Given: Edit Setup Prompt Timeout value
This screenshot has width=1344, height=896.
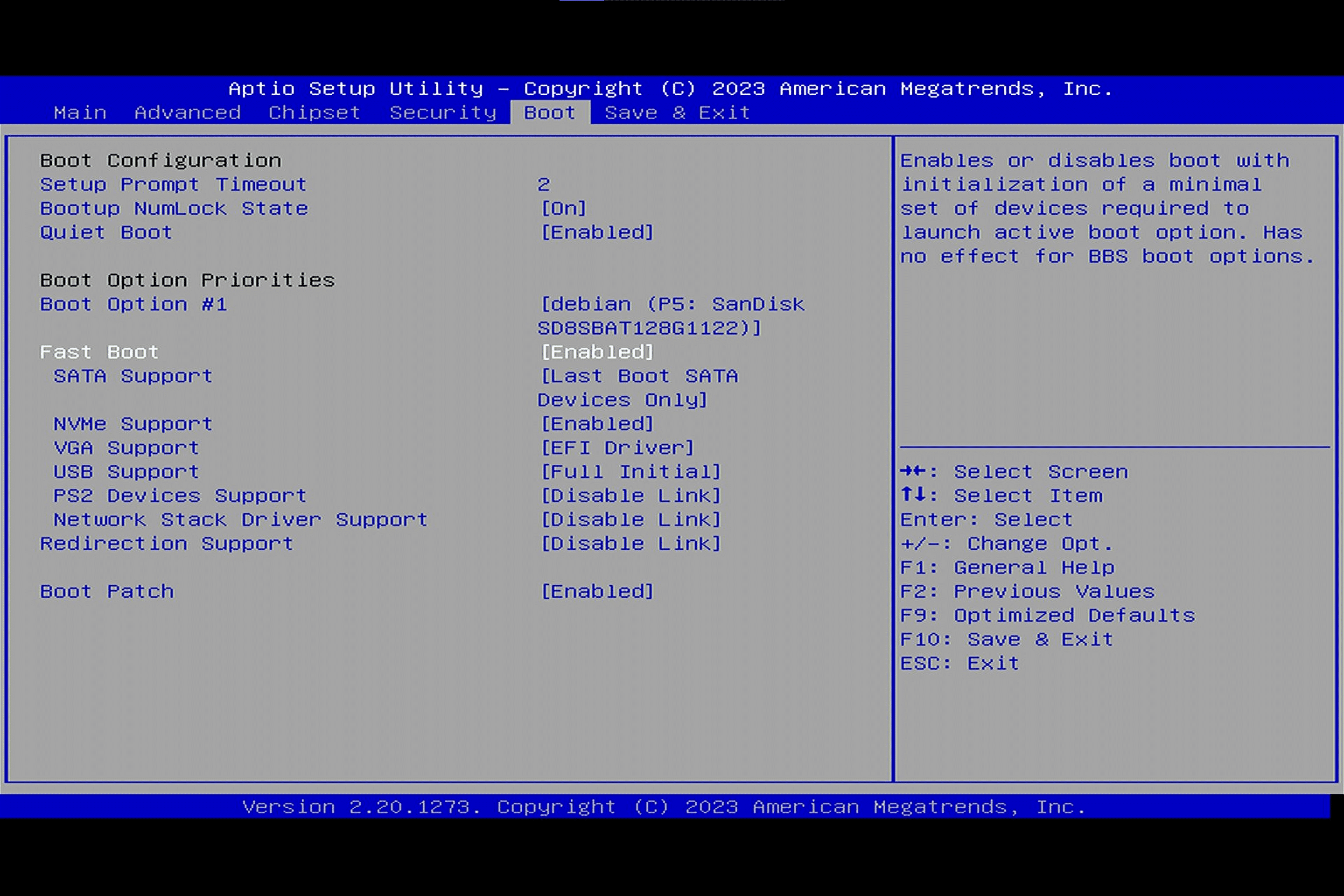Looking at the screenshot, I should point(543,185).
